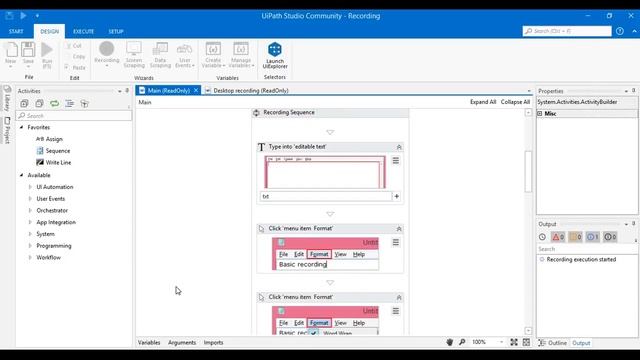640x360 pixels.
Task: Click Collapse All link
Action: pos(515,102)
